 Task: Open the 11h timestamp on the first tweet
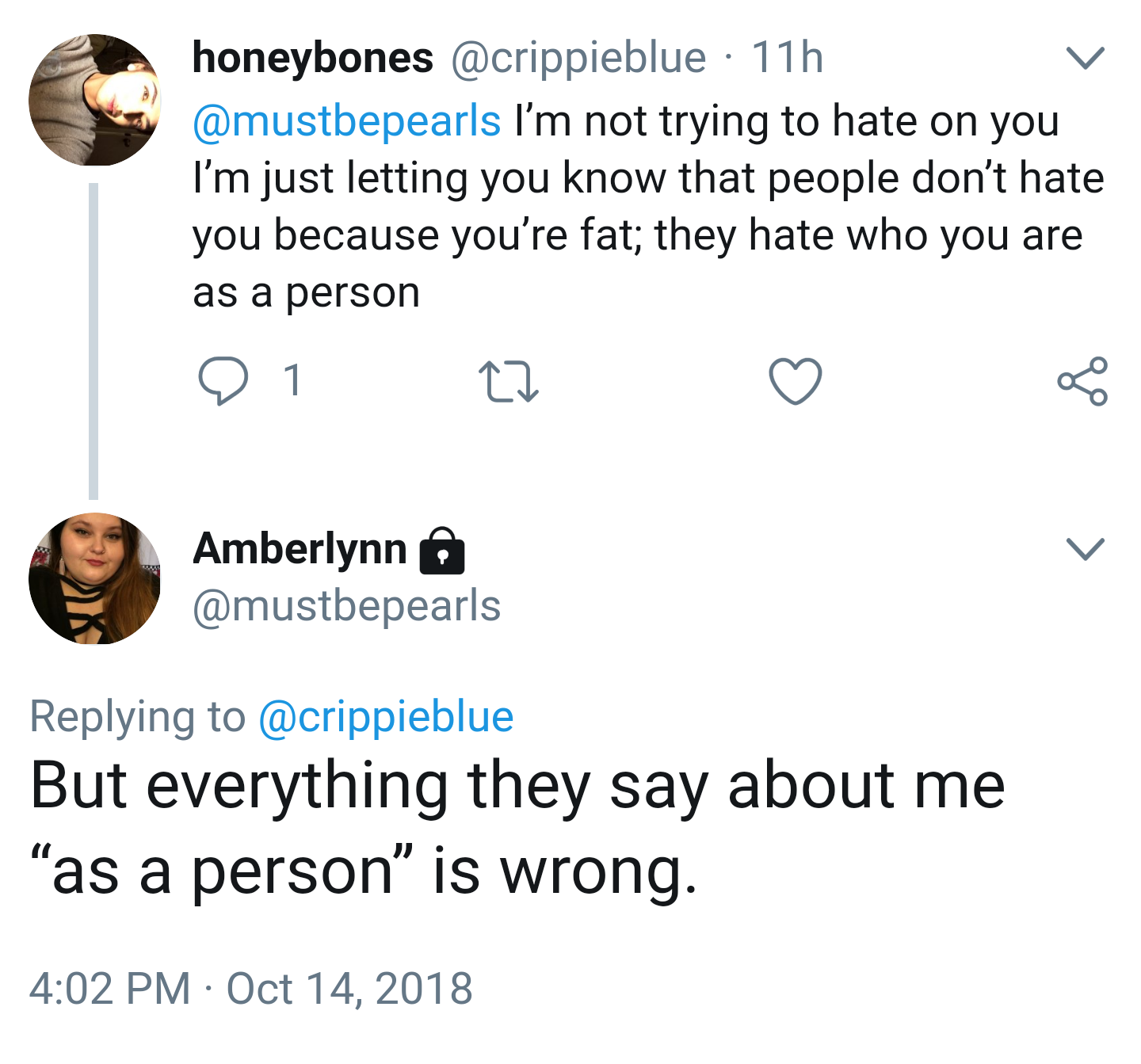788,58
